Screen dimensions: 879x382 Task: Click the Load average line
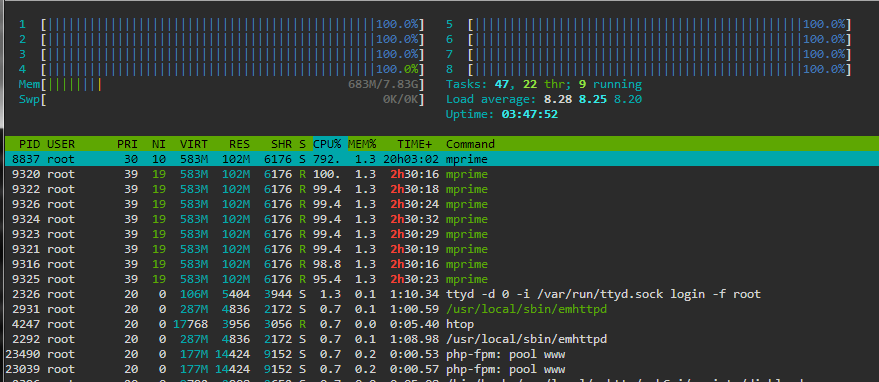544,99
